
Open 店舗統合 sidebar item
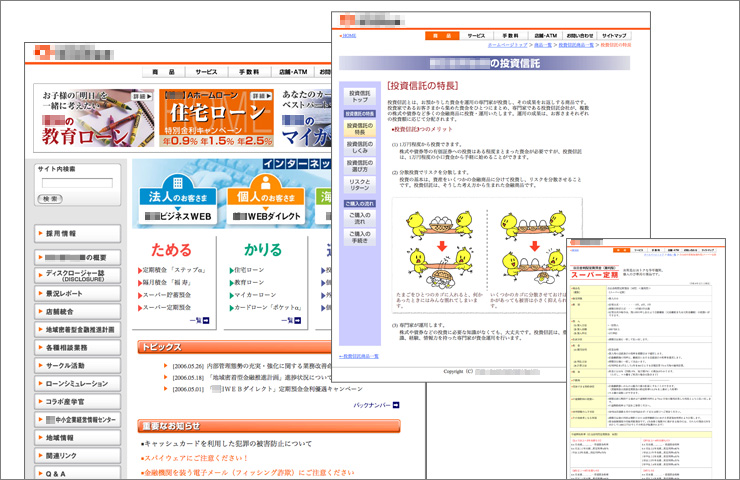(x=77, y=312)
